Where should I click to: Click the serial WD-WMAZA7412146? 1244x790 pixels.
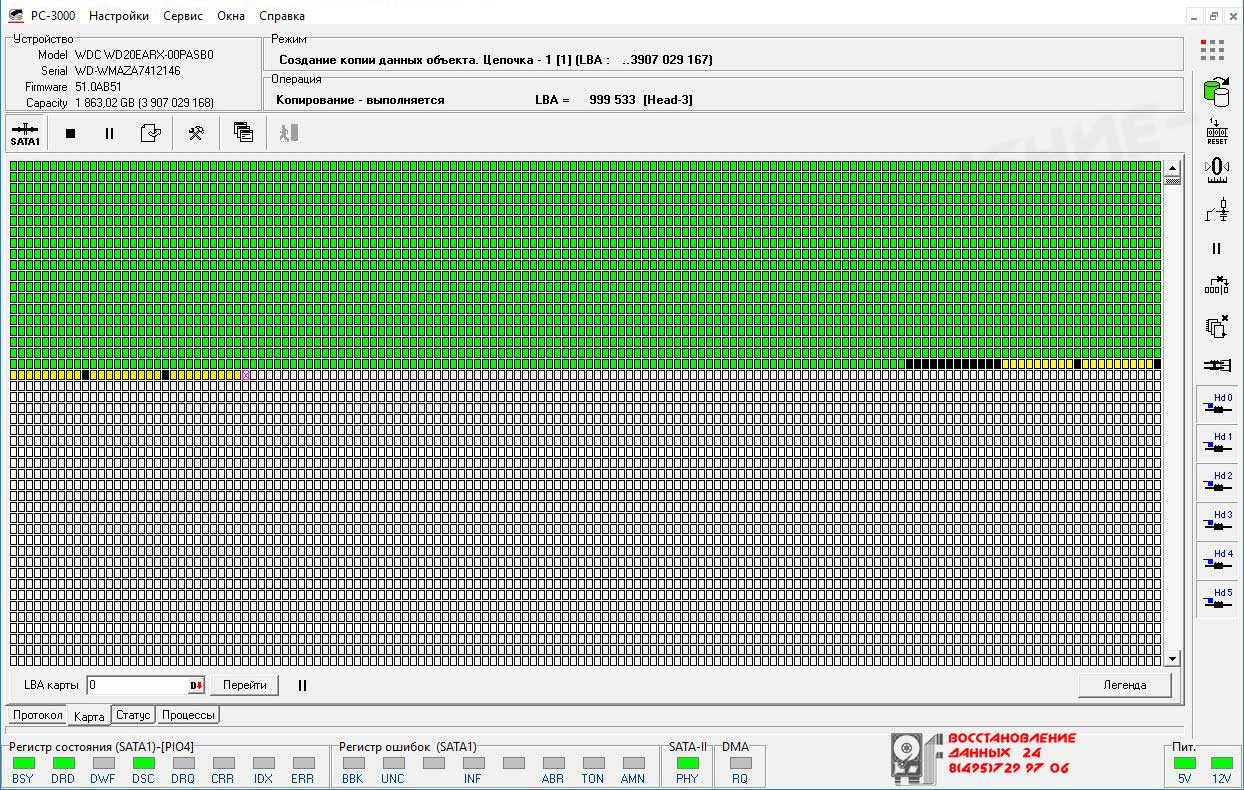[128, 71]
